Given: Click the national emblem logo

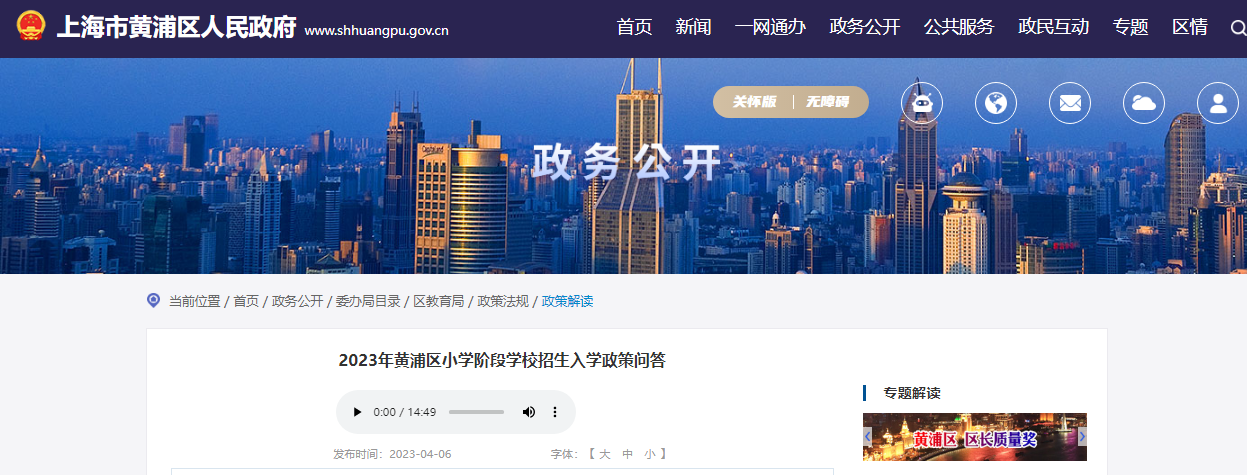Looking at the screenshot, I should (31, 27).
